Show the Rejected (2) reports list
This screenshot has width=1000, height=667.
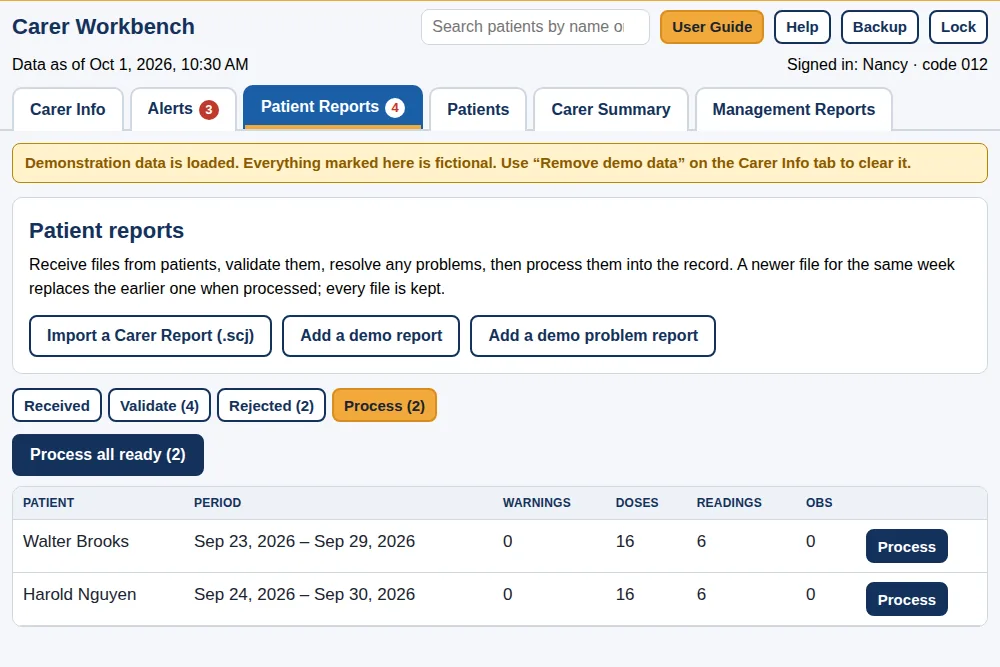point(272,406)
